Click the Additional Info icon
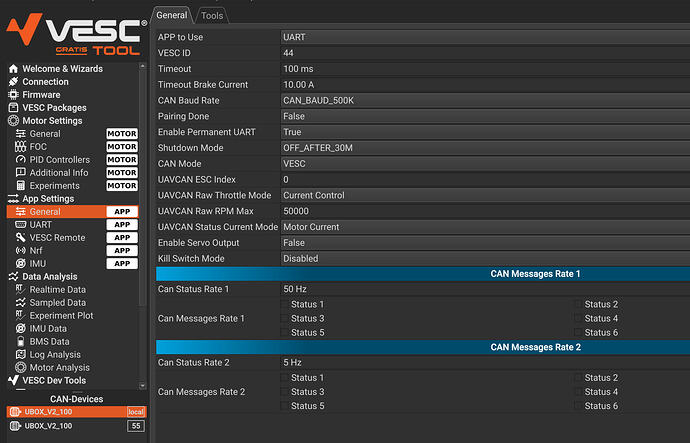Viewport: 690px width, 443px height. [x=21, y=172]
